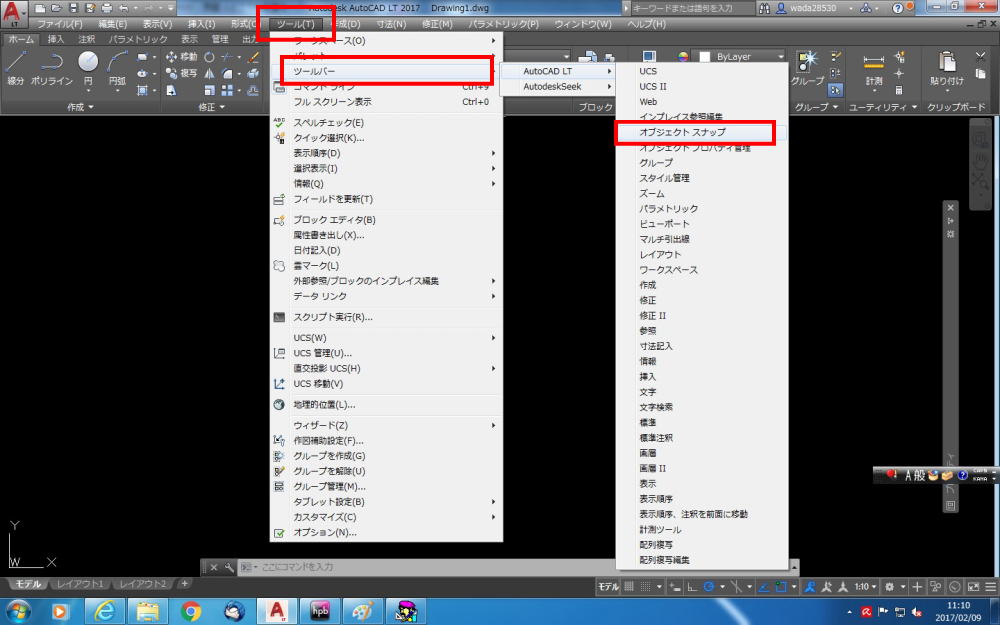Click the Open file icon in quick access
This screenshot has width=1000, height=625.
tap(57, 8)
